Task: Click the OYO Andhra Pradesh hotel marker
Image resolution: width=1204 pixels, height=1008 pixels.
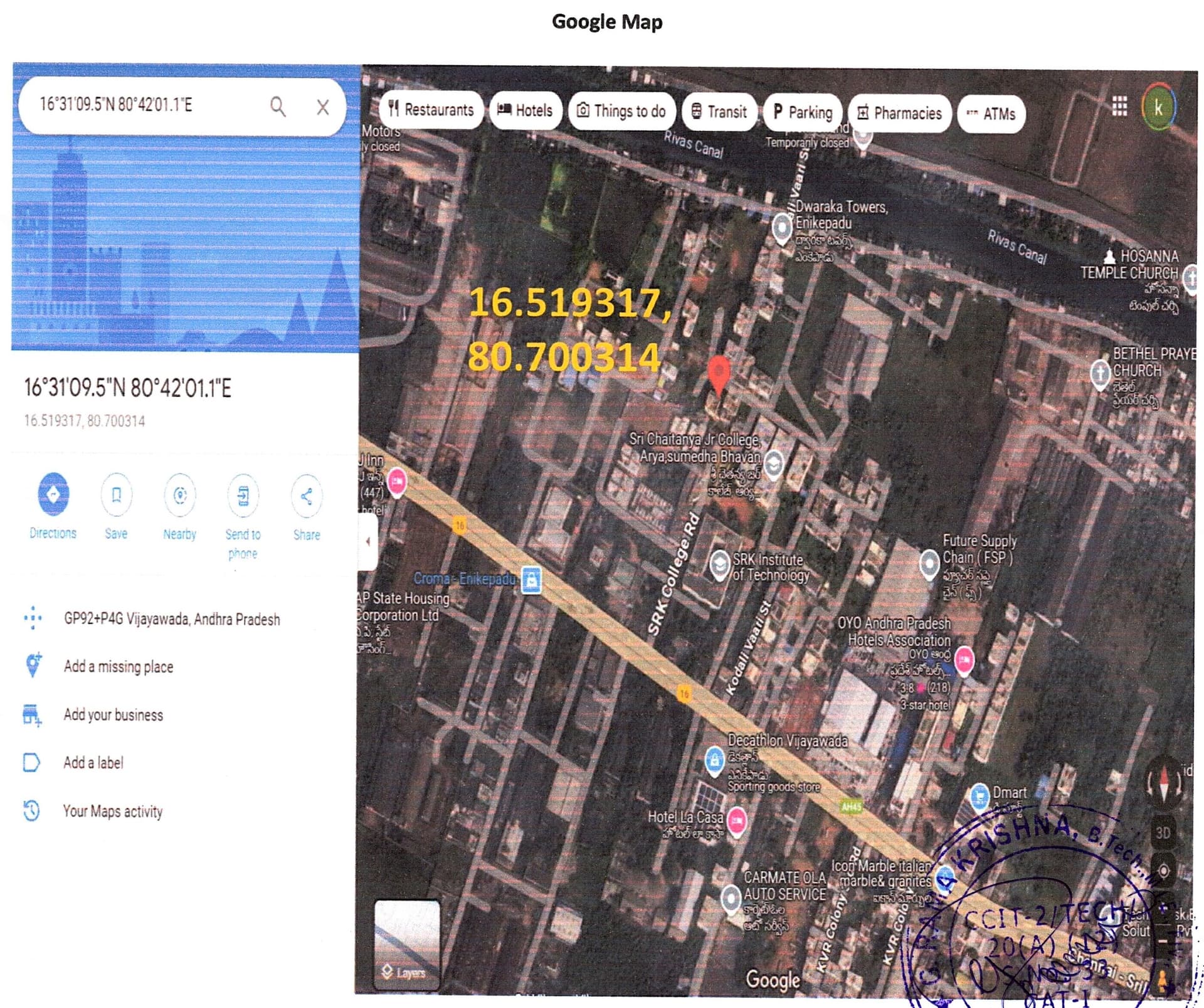Action: coord(964,661)
